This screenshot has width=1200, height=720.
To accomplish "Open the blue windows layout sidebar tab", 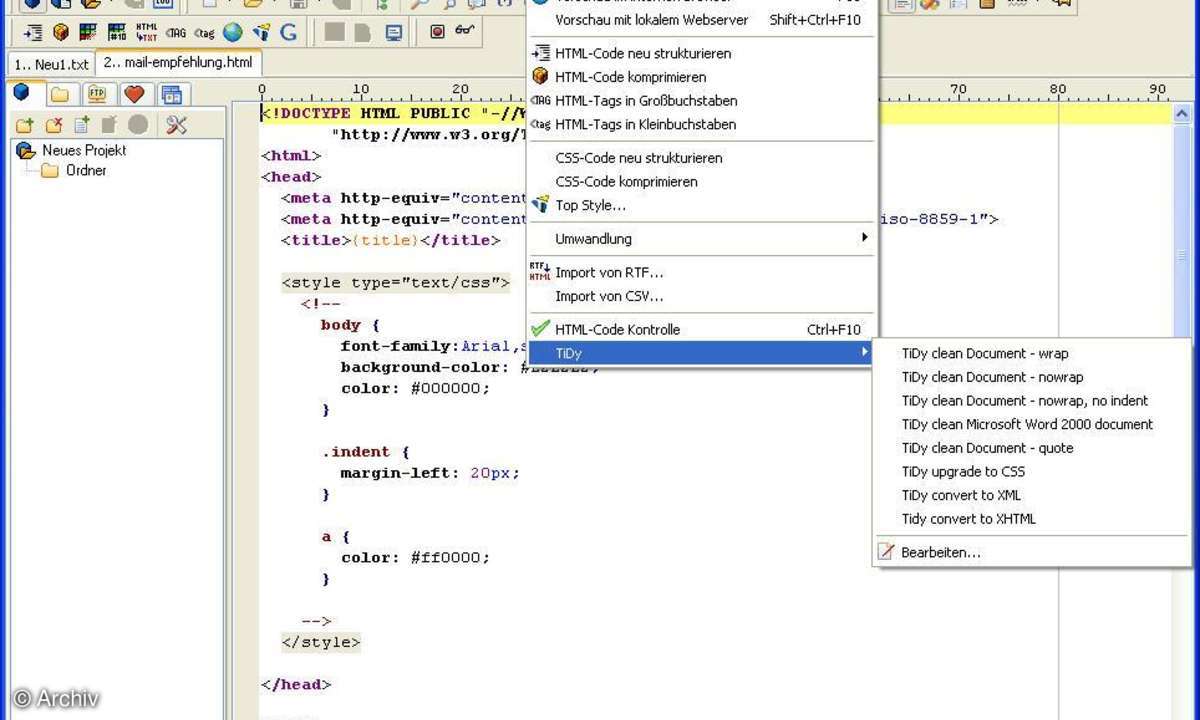I will point(172,94).
